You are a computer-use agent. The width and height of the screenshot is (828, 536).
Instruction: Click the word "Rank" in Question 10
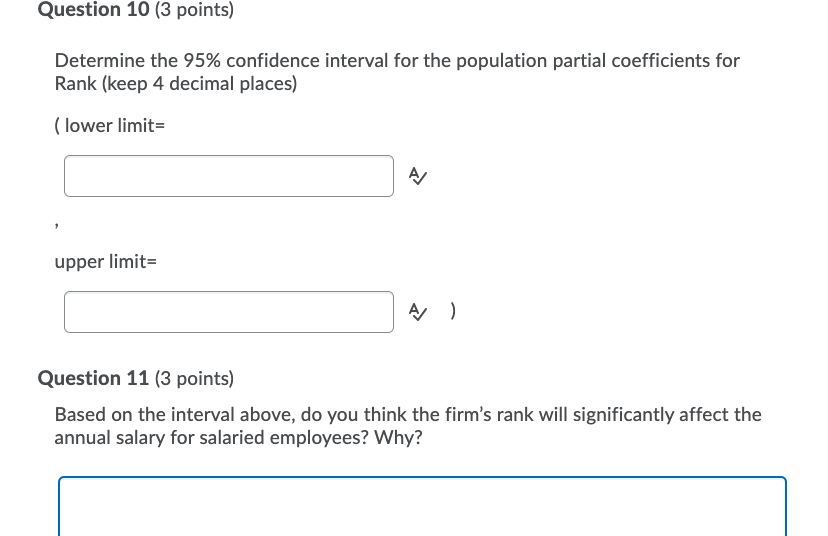click(x=74, y=84)
